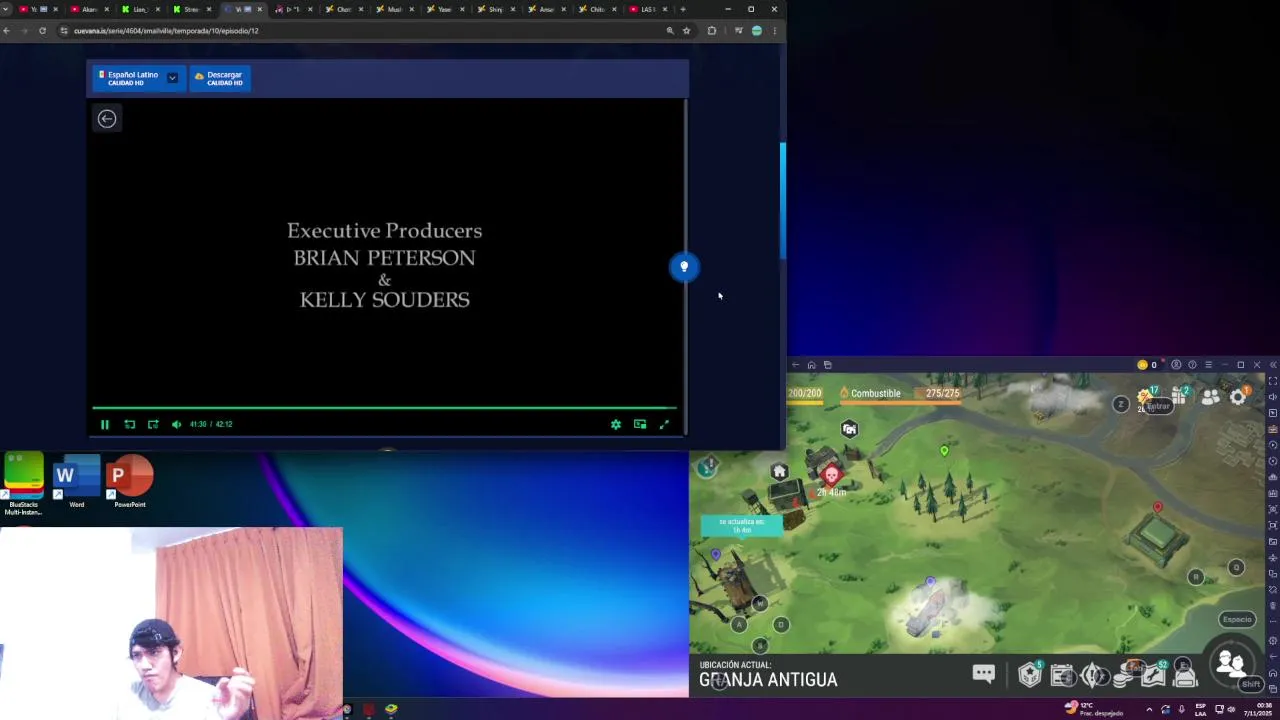The image size is (1280, 720).
Task: Open the BlueStacks help icon
Action: 1192,365
